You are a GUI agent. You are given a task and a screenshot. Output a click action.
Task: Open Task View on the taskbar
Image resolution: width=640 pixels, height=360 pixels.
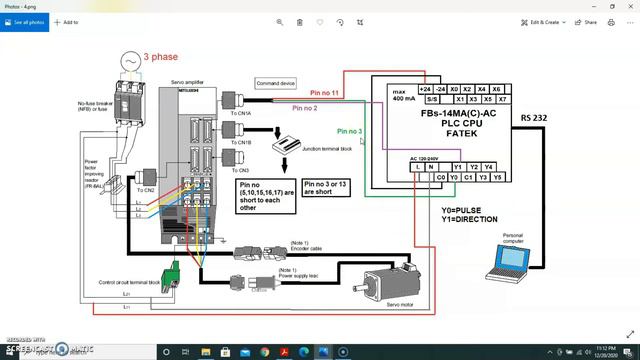coord(185,352)
